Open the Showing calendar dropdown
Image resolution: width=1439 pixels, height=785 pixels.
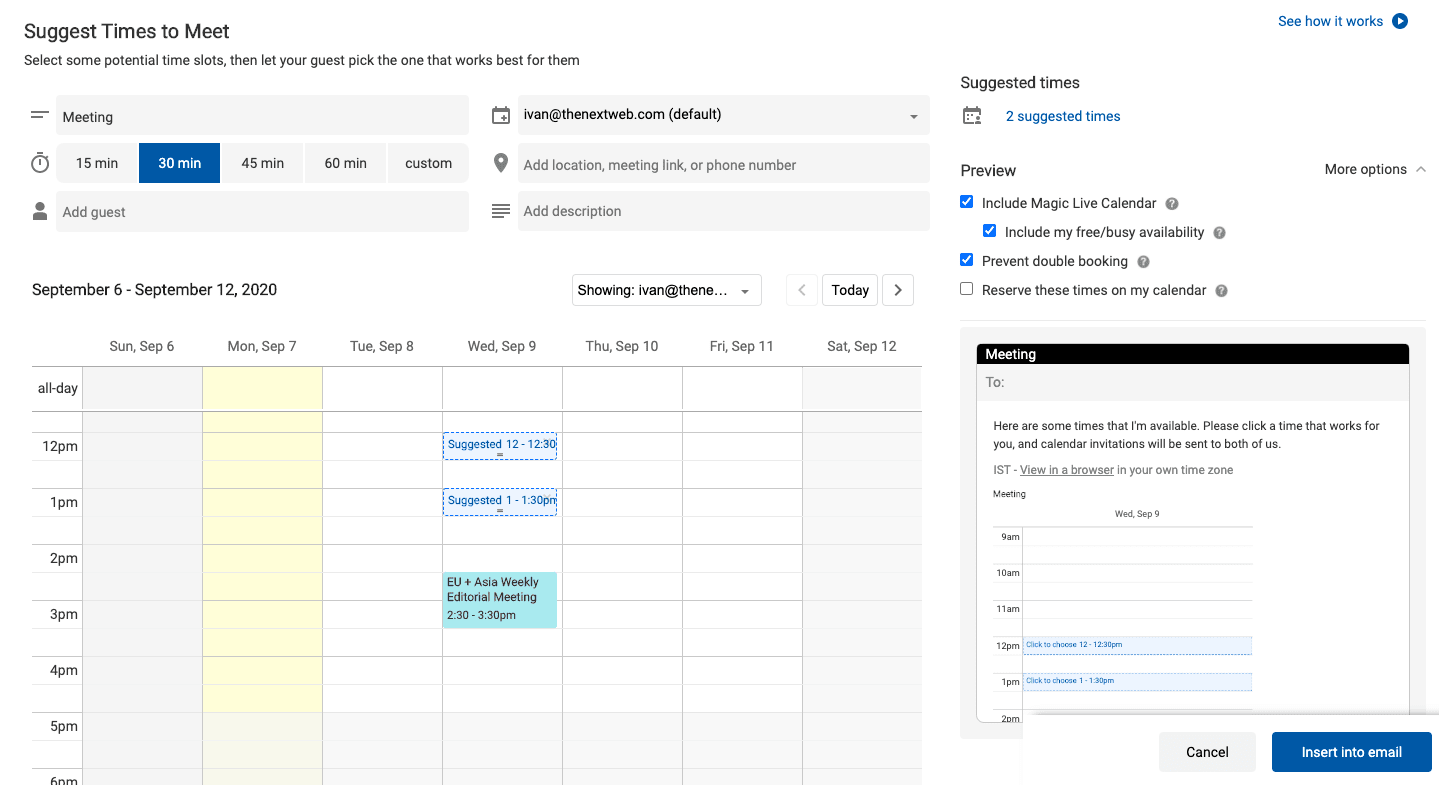tap(666, 290)
